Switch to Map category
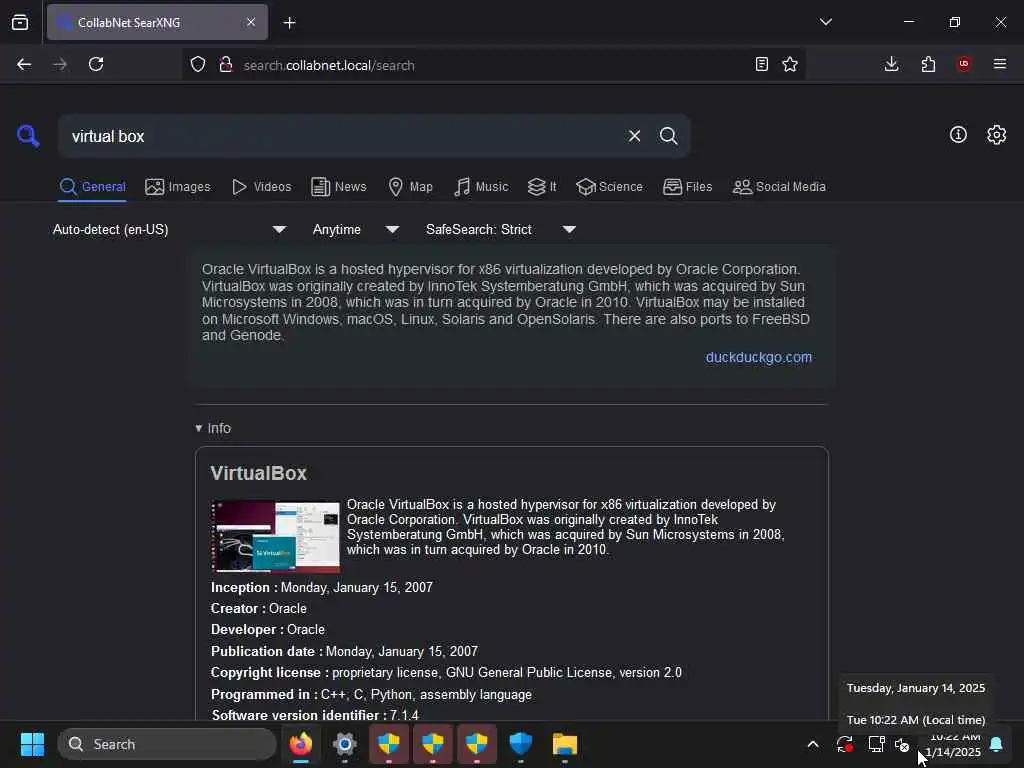 click(x=411, y=187)
